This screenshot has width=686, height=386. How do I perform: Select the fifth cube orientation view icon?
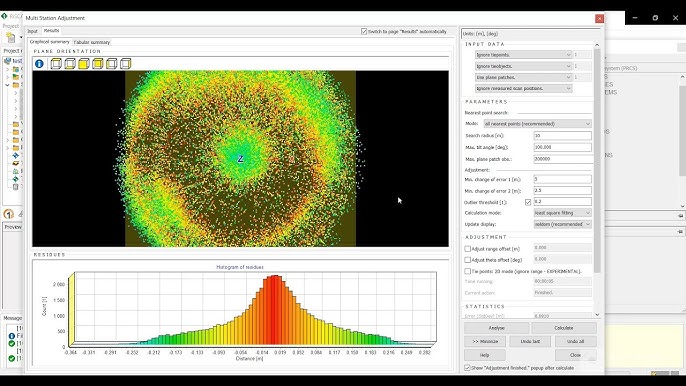112,64
